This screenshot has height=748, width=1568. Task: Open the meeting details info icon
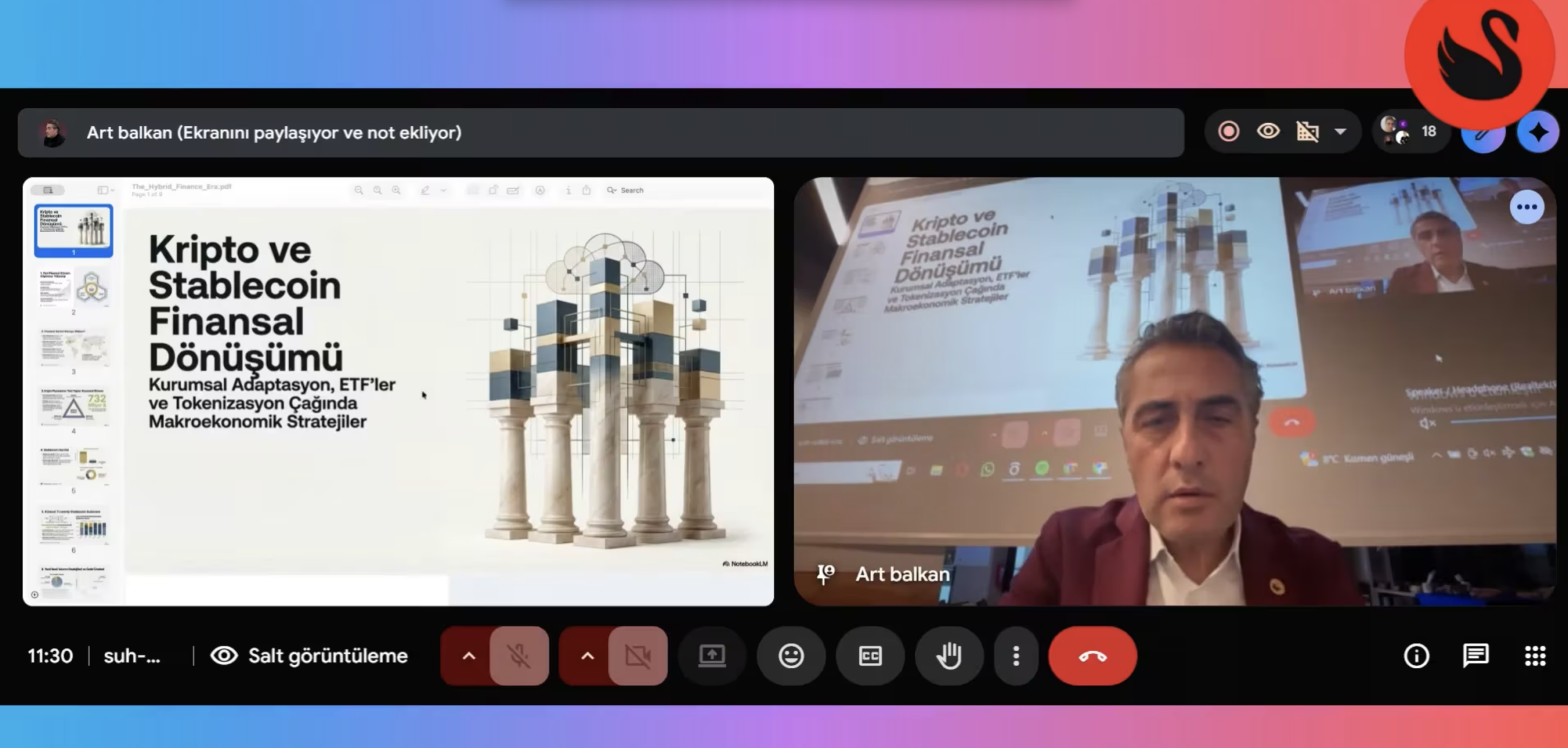click(x=1416, y=656)
